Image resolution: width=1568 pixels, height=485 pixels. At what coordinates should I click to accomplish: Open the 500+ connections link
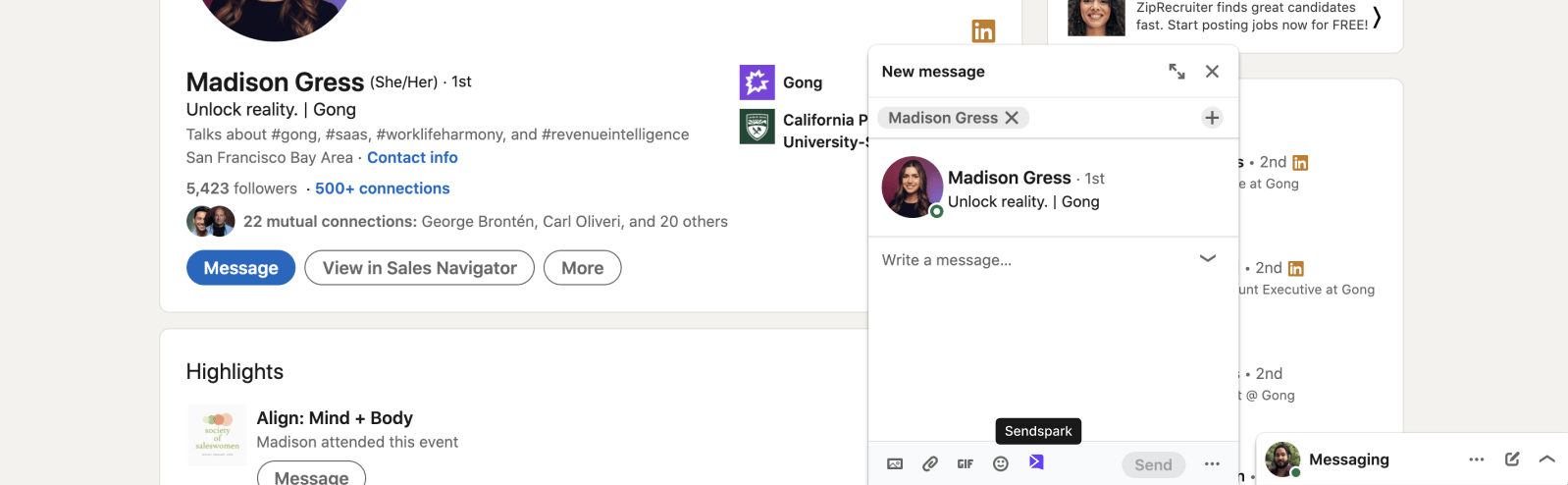click(x=383, y=189)
